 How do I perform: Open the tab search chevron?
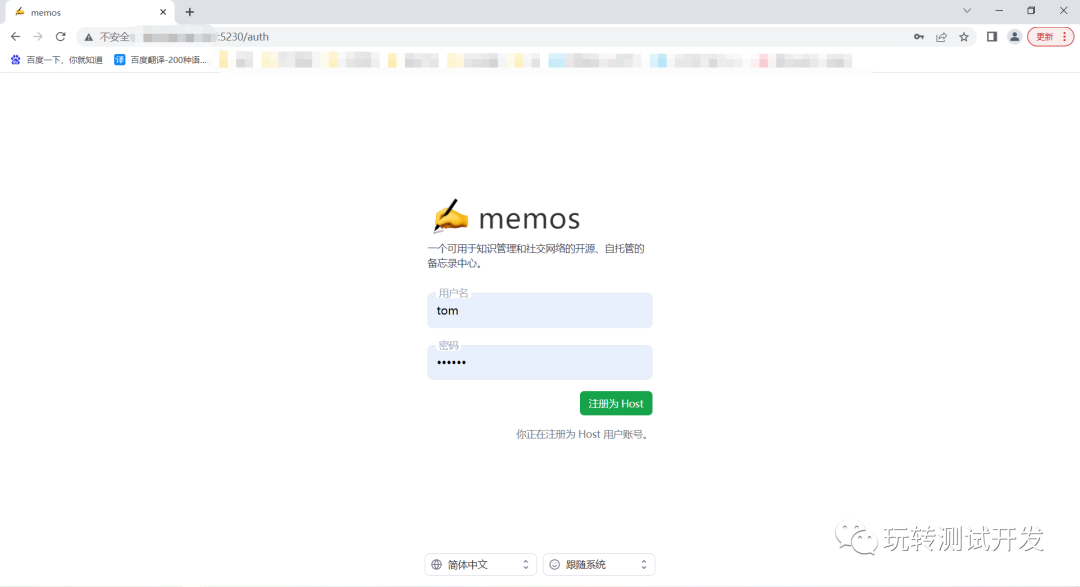click(966, 11)
